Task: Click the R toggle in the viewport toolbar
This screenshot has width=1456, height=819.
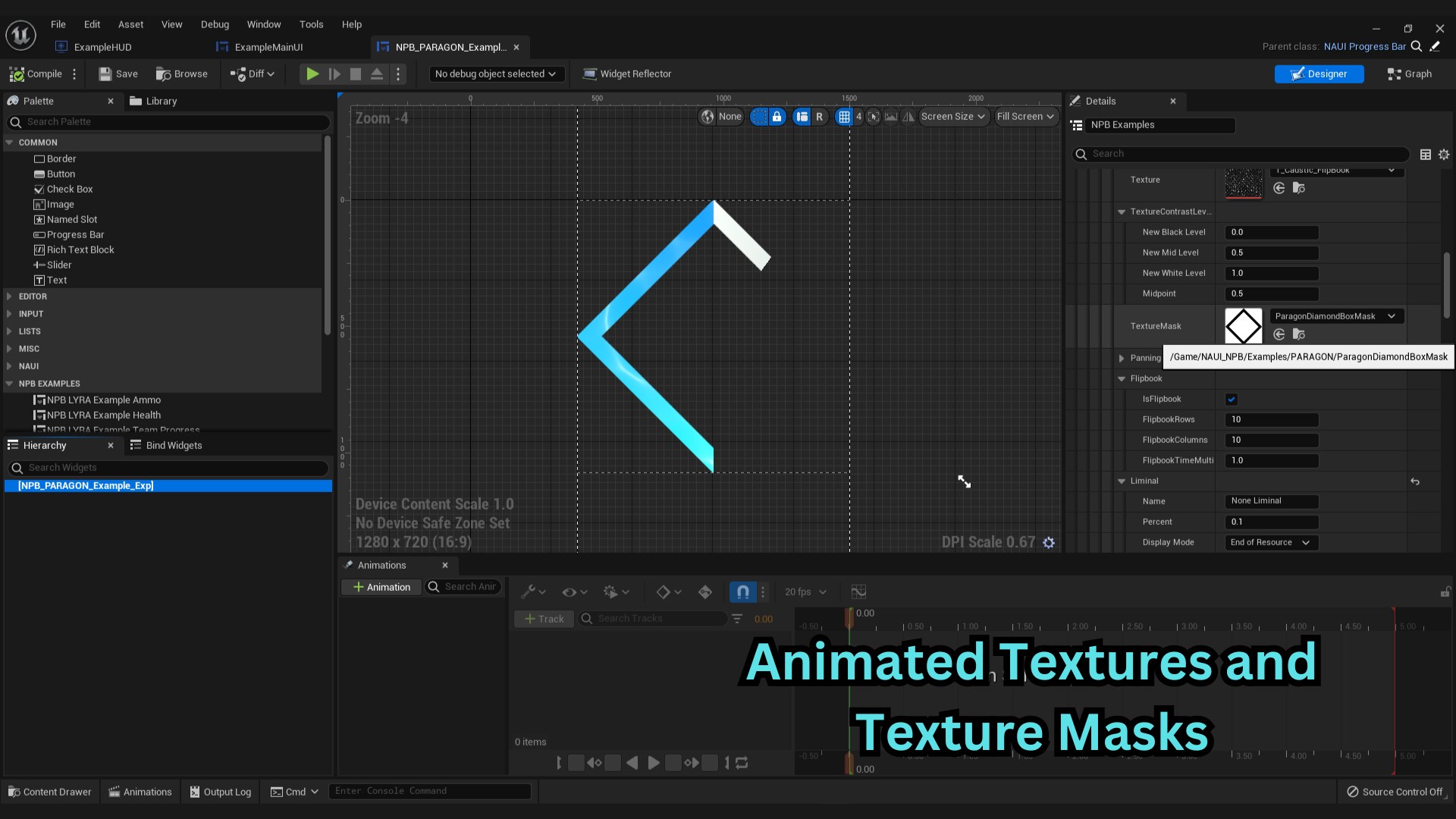Action: click(820, 117)
